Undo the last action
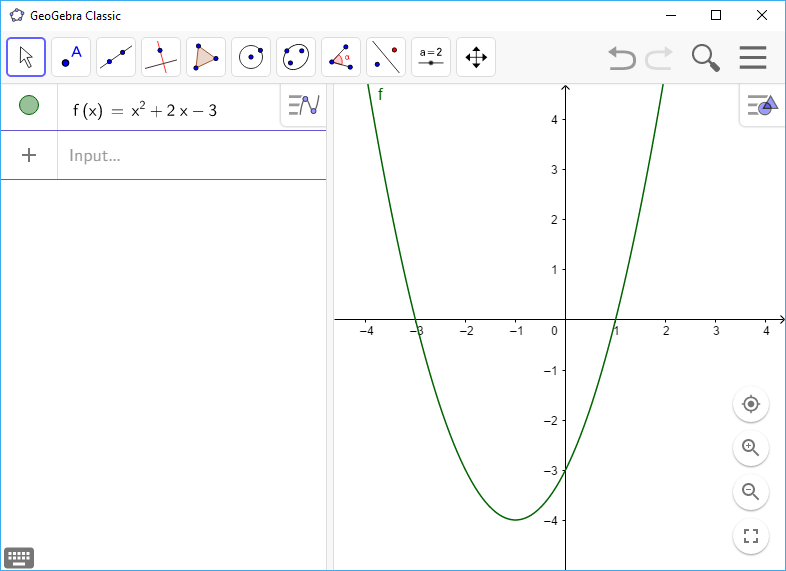This screenshot has width=786, height=571. pyautogui.click(x=622, y=58)
